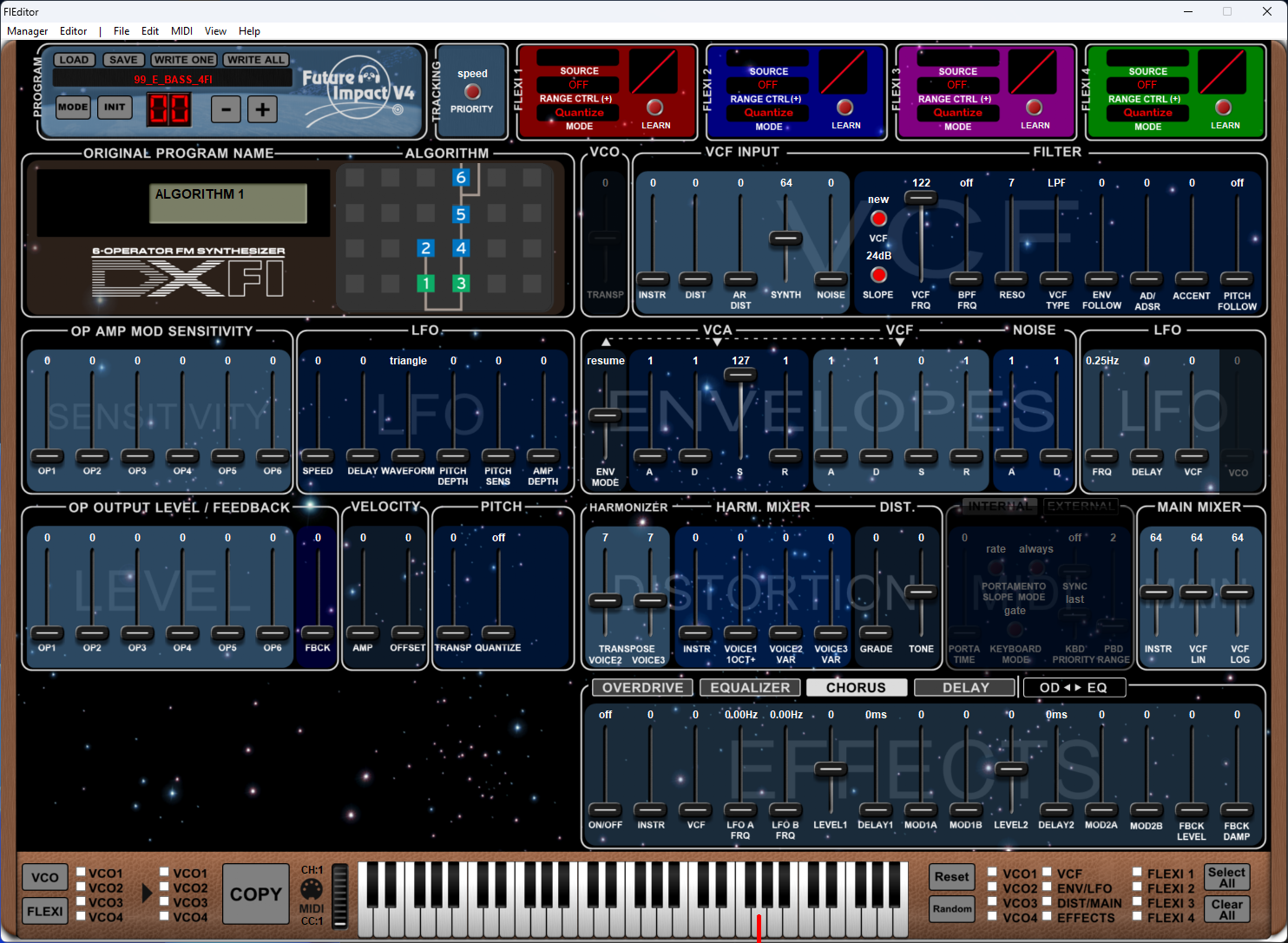Open the Manager menu
1288x943 pixels.
click(28, 31)
